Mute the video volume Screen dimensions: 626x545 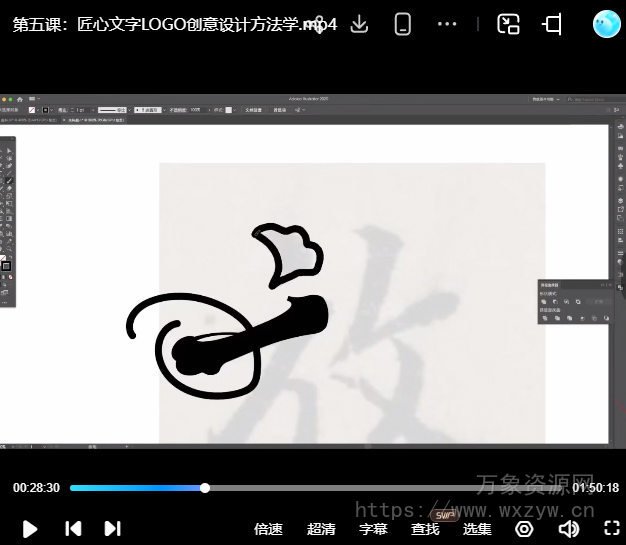pos(568,528)
